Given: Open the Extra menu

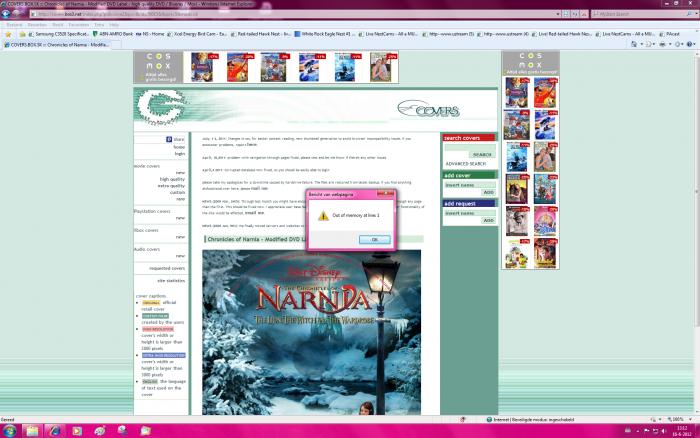Looking at the screenshot, I should click(x=99, y=25).
